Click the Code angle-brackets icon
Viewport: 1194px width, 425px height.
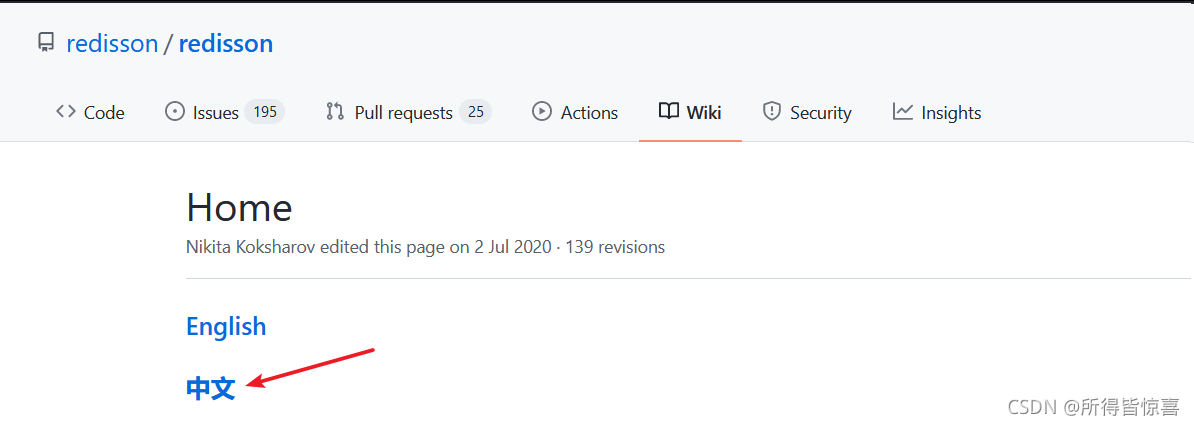(65, 112)
